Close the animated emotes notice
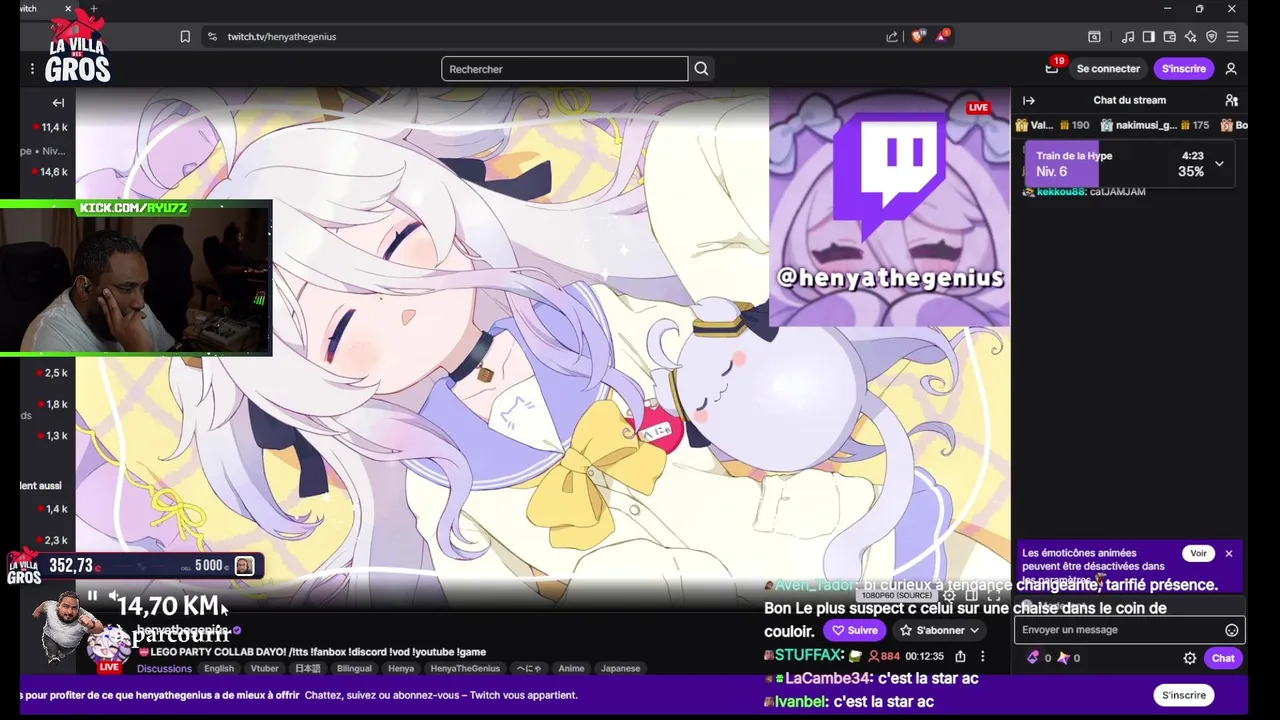Viewport: 1280px width, 720px height. [1229, 553]
